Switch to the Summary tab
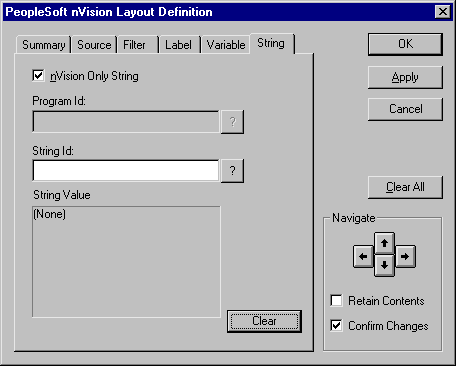This screenshot has height=366, width=456. [x=43, y=45]
